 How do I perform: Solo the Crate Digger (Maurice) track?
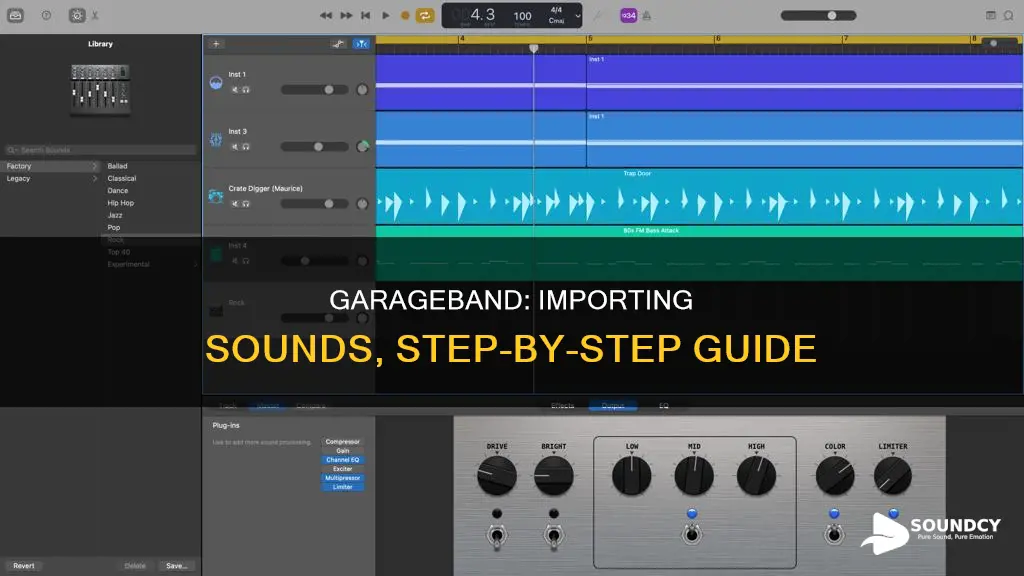tap(246, 204)
